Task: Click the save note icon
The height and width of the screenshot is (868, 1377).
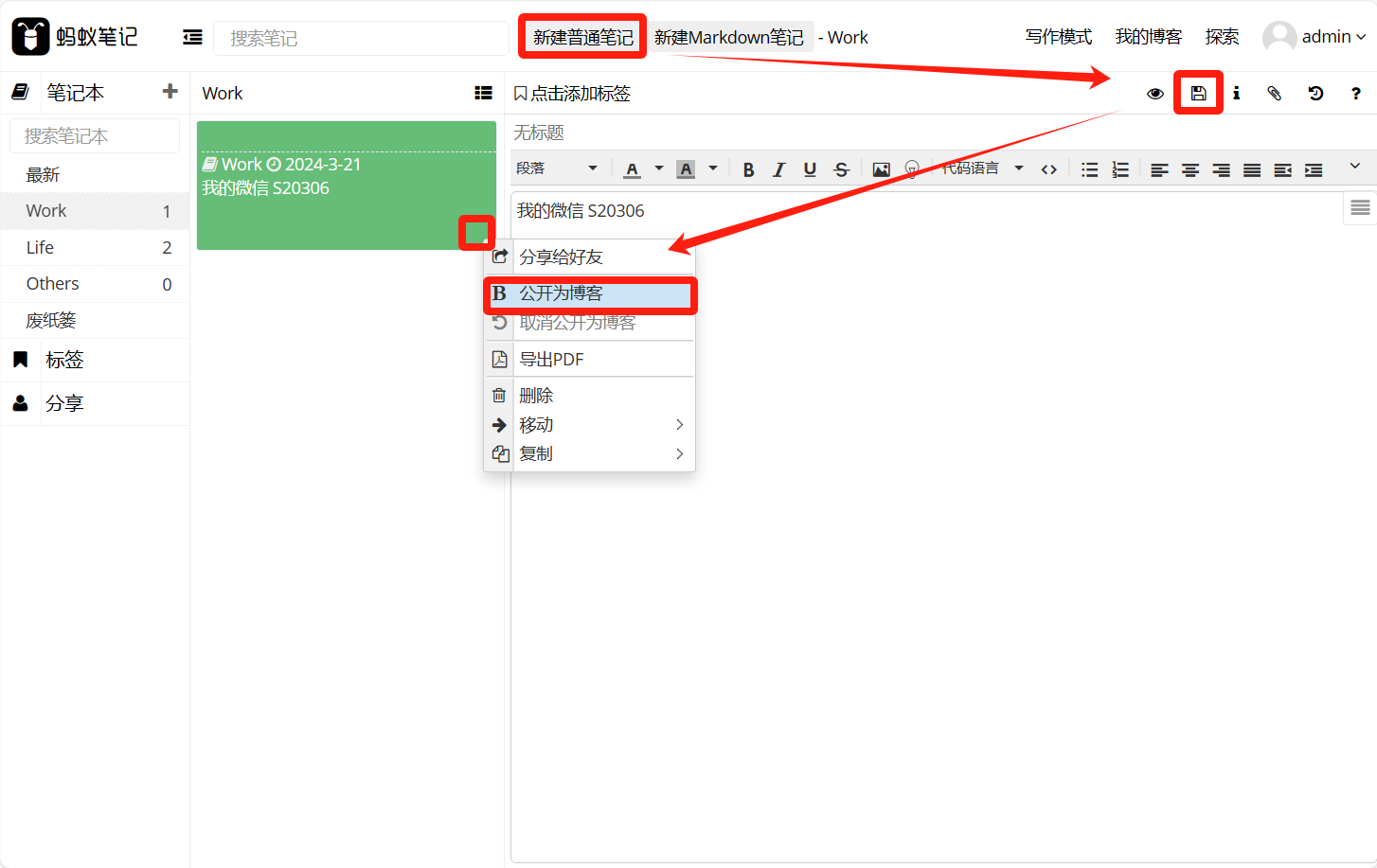Action: pyautogui.click(x=1198, y=93)
